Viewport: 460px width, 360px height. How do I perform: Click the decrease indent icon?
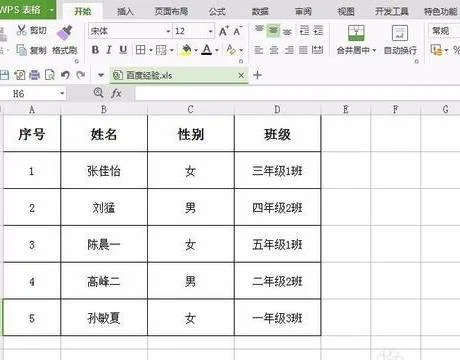click(304, 30)
